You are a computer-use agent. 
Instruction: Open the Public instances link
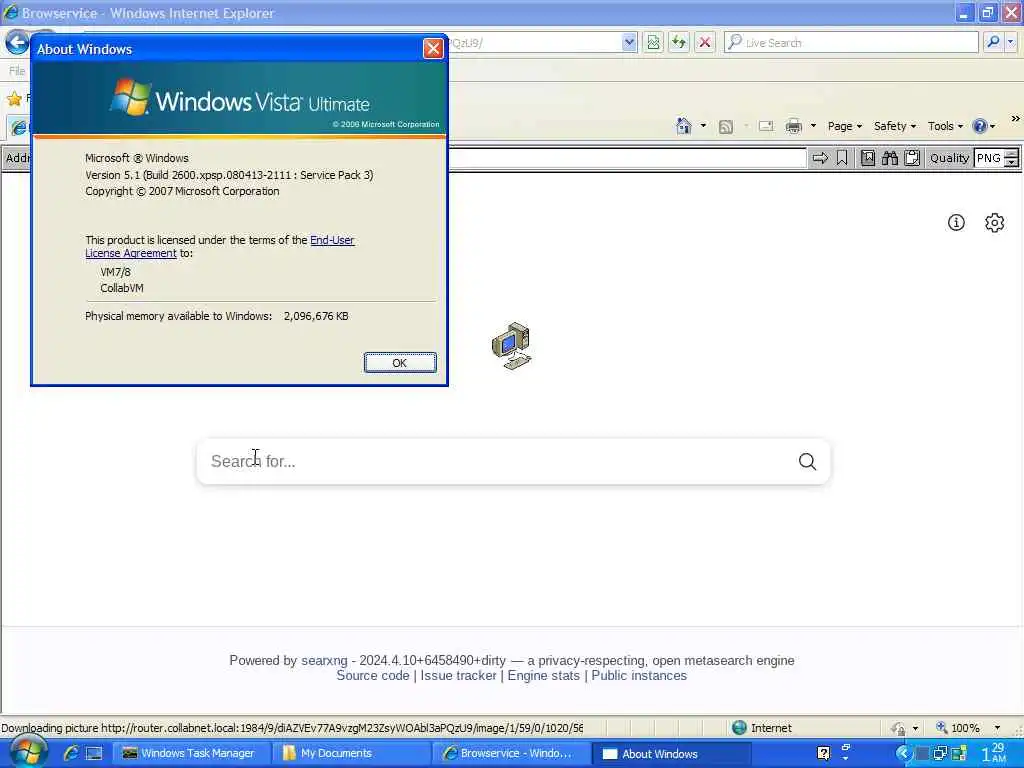click(x=639, y=675)
